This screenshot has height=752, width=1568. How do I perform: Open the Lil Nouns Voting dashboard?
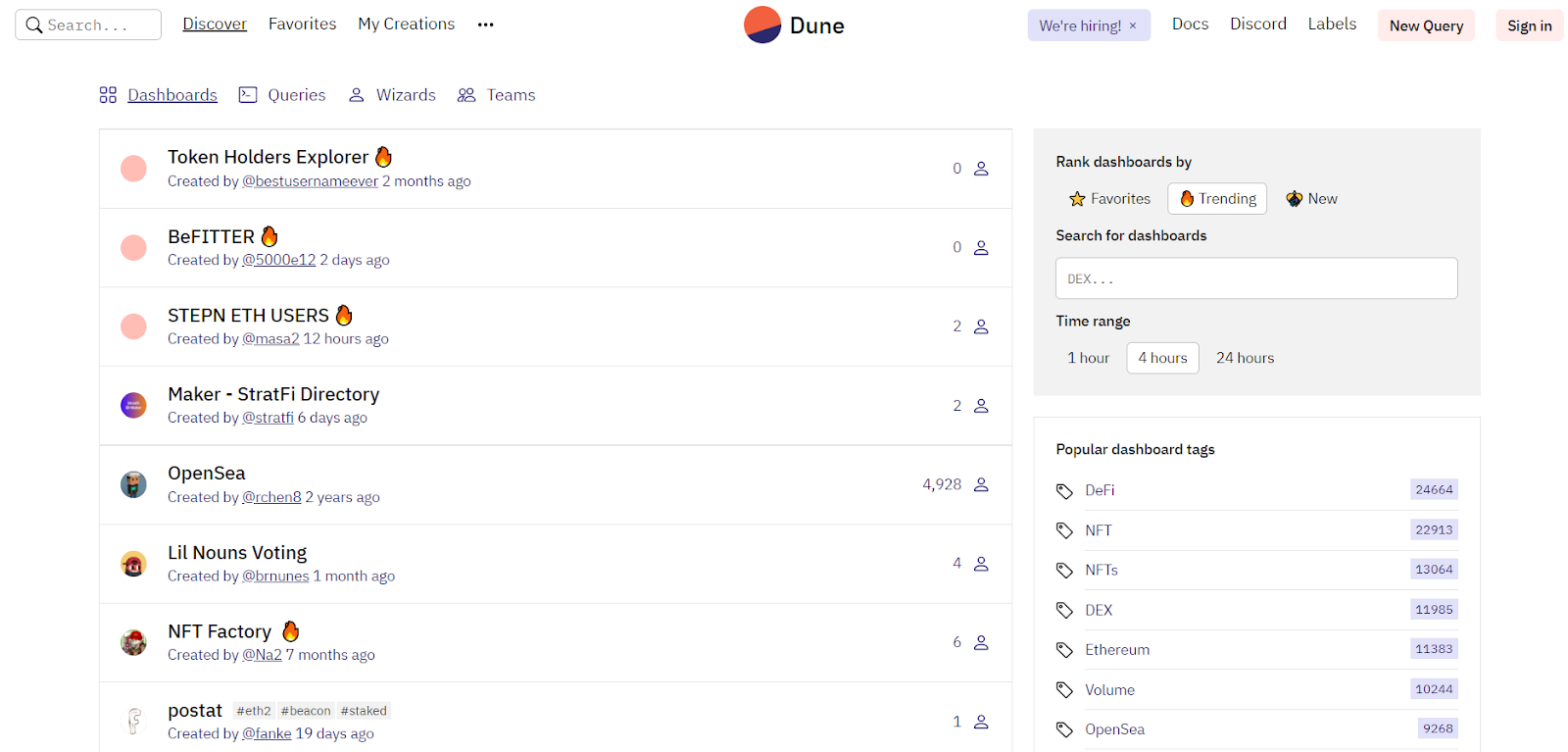click(x=237, y=553)
